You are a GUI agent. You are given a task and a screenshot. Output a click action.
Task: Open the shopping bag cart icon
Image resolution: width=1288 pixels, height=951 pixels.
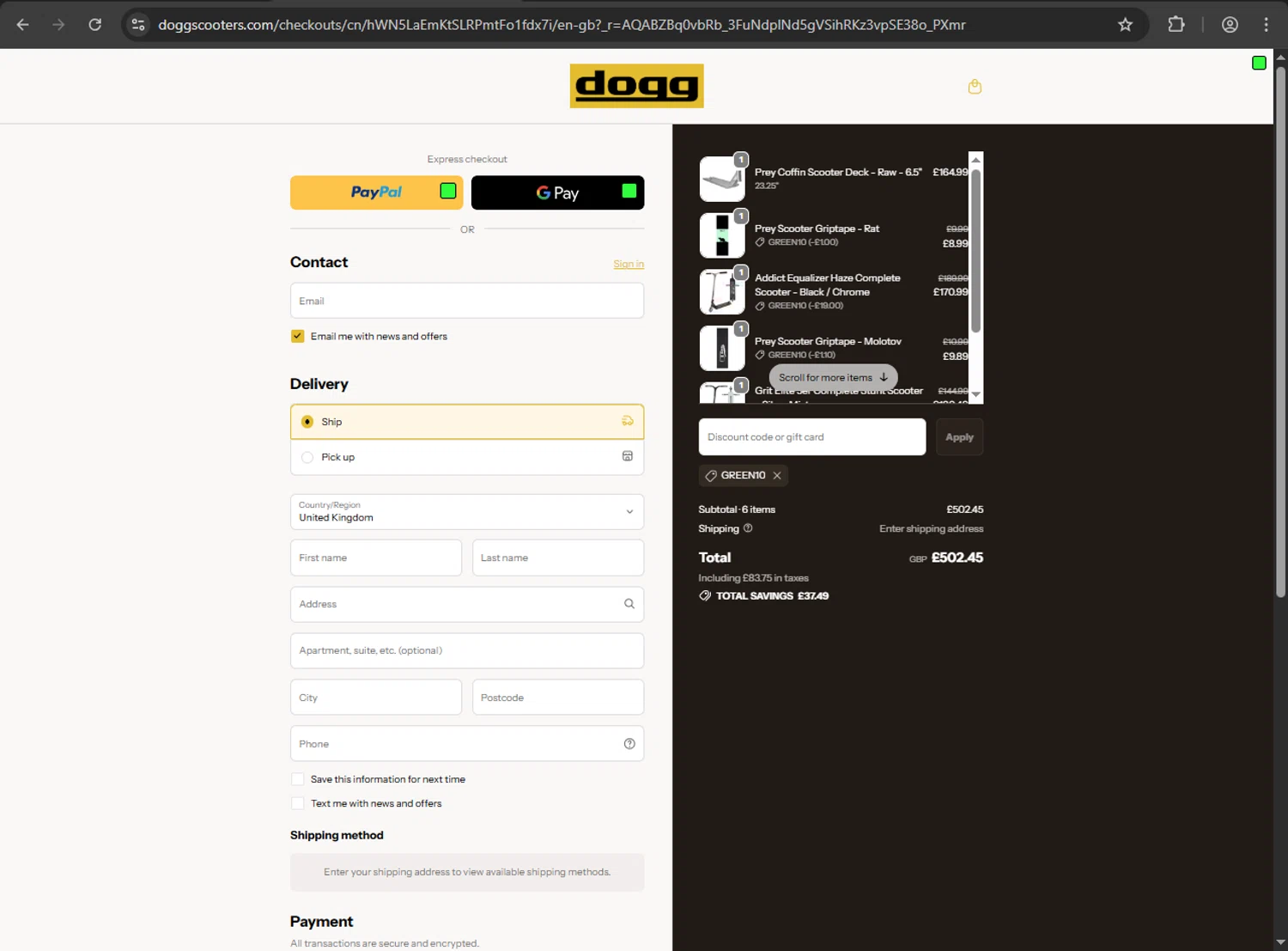(x=975, y=86)
